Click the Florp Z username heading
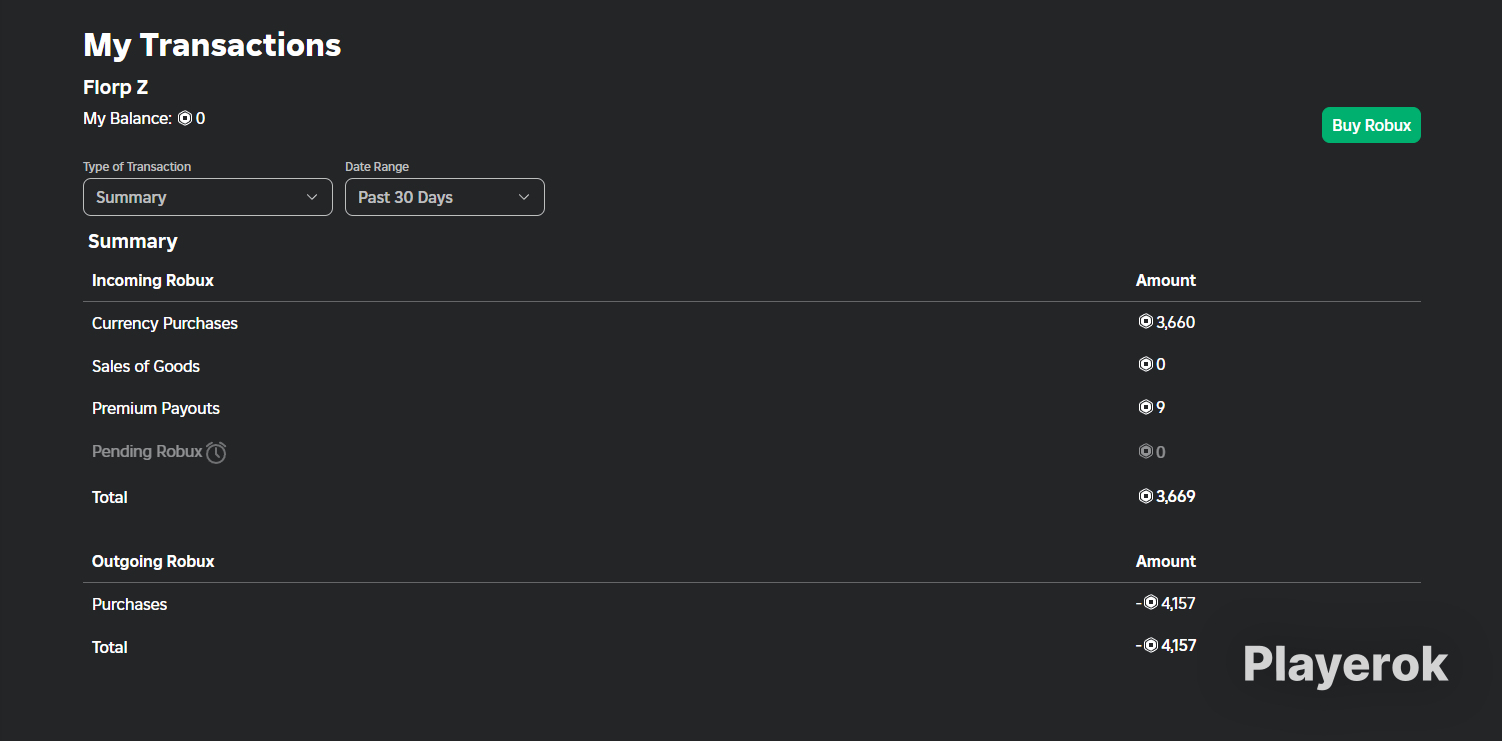This screenshot has width=1502, height=741. pos(116,87)
